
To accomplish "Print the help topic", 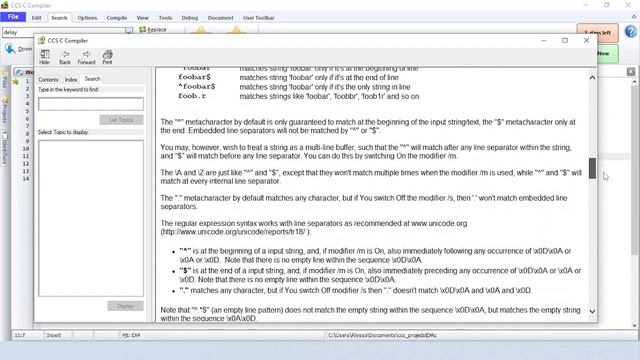I will coord(107,57).
